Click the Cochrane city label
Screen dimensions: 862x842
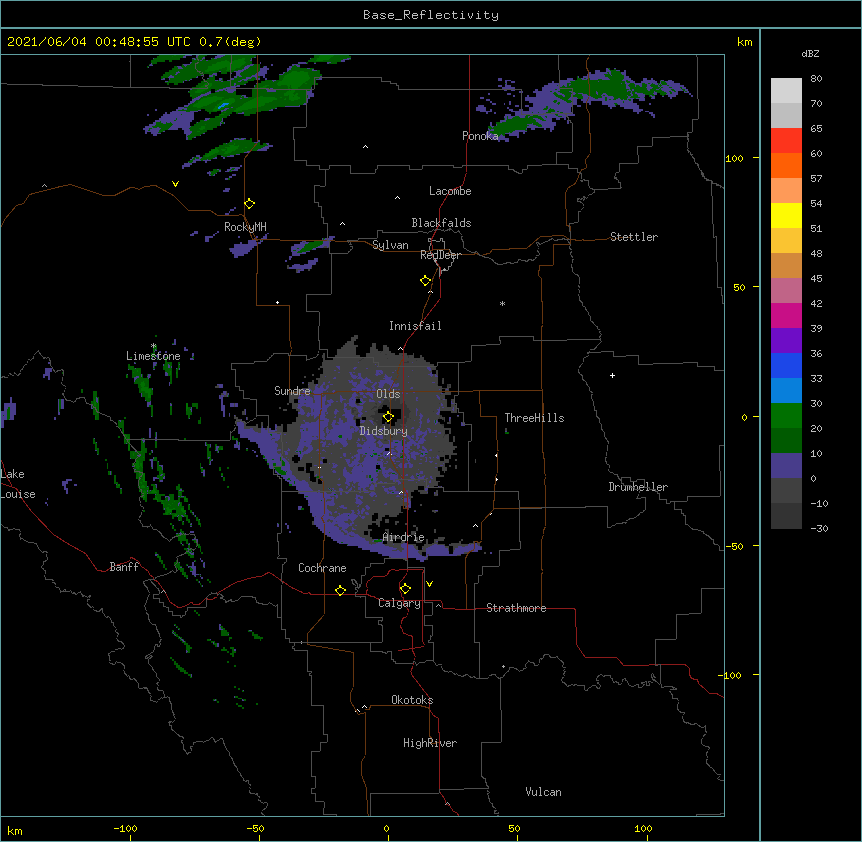click(322, 568)
